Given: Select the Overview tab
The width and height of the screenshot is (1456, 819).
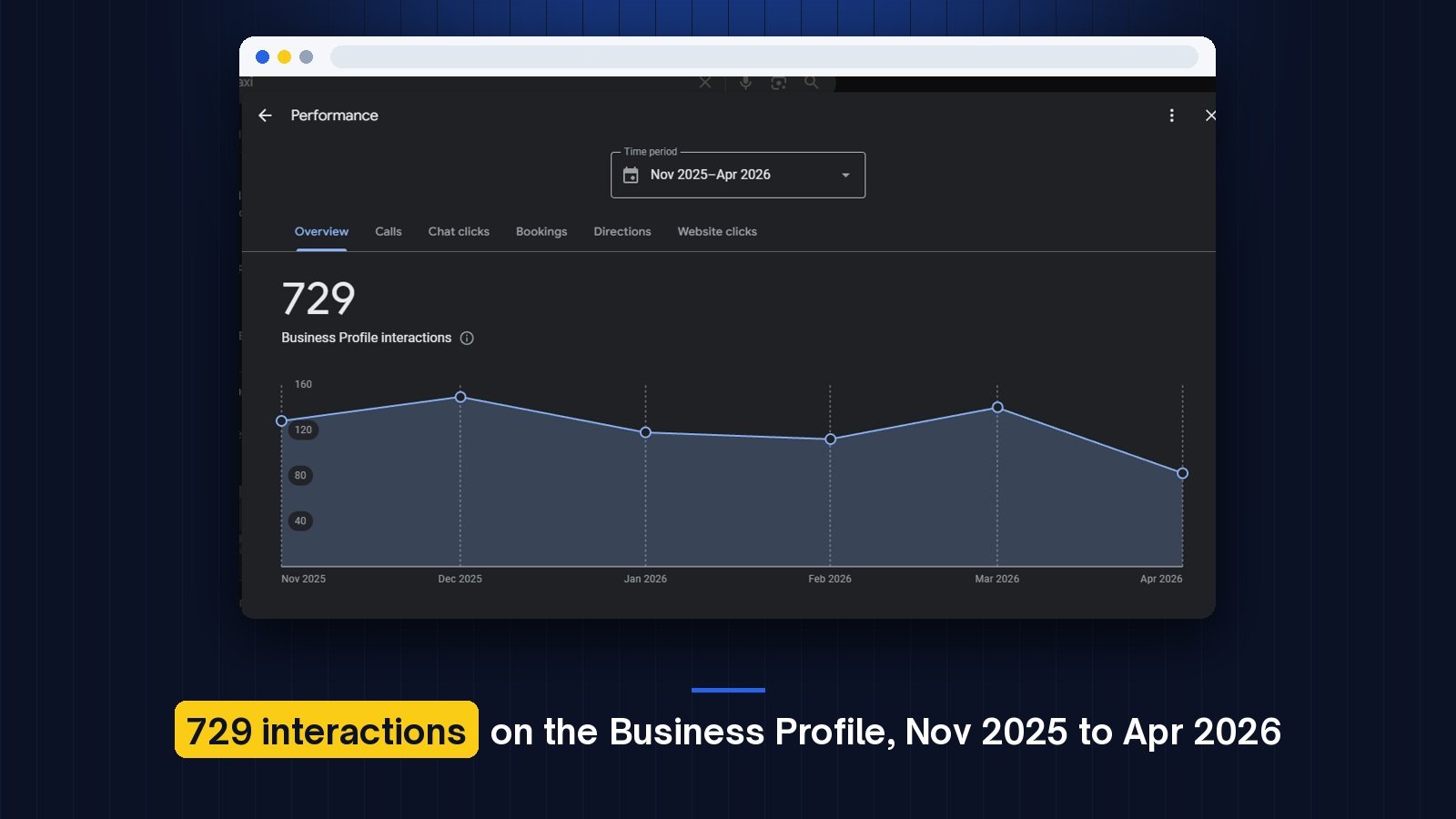Looking at the screenshot, I should [321, 231].
